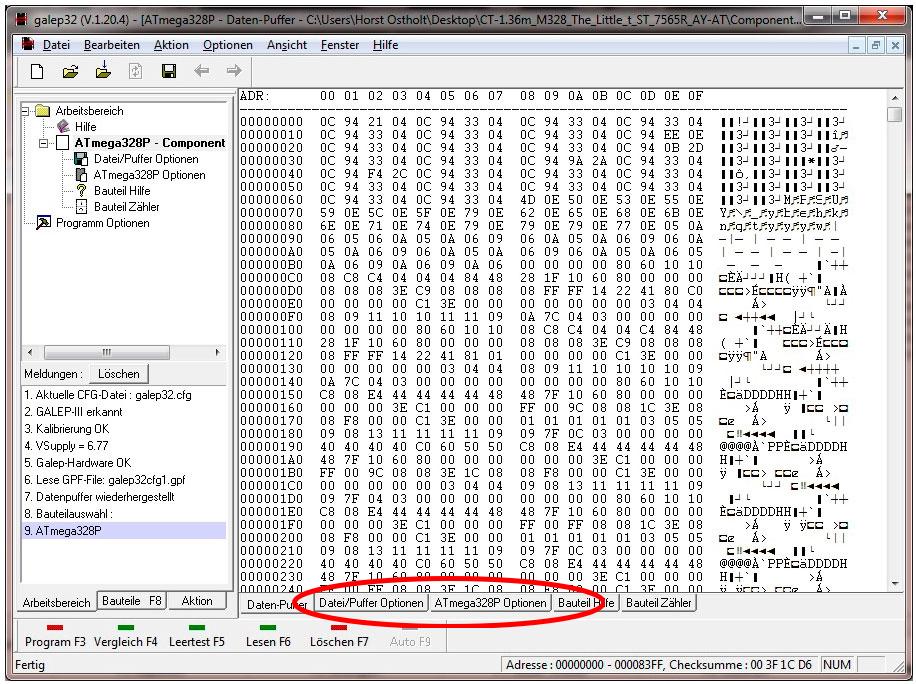Switch to the Daten-Puffer tab
Screen dimensions: 916x684
click(277, 604)
